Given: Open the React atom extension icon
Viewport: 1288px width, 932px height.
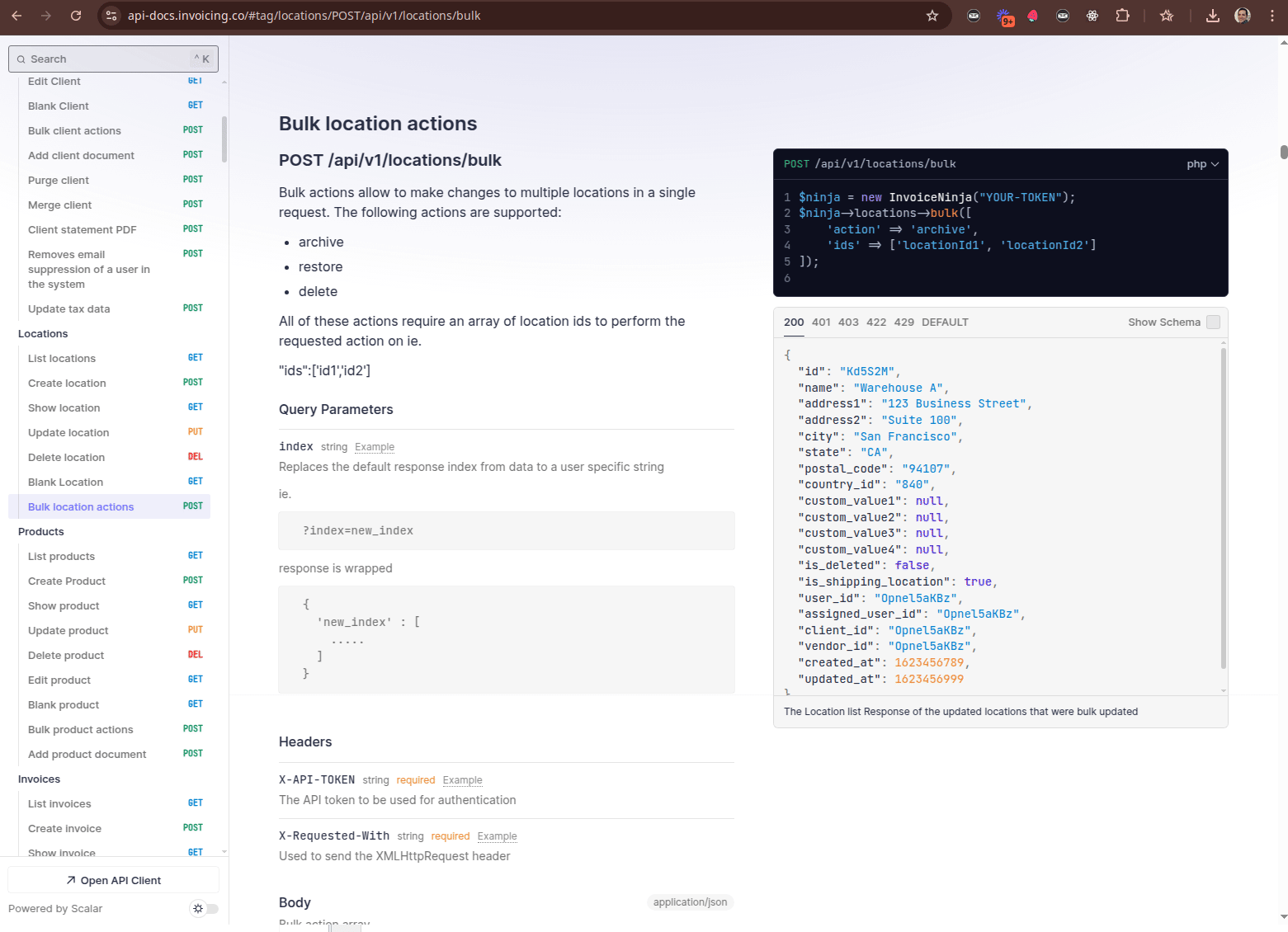Looking at the screenshot, I should pyautogui.click(x=1092, y=16).
